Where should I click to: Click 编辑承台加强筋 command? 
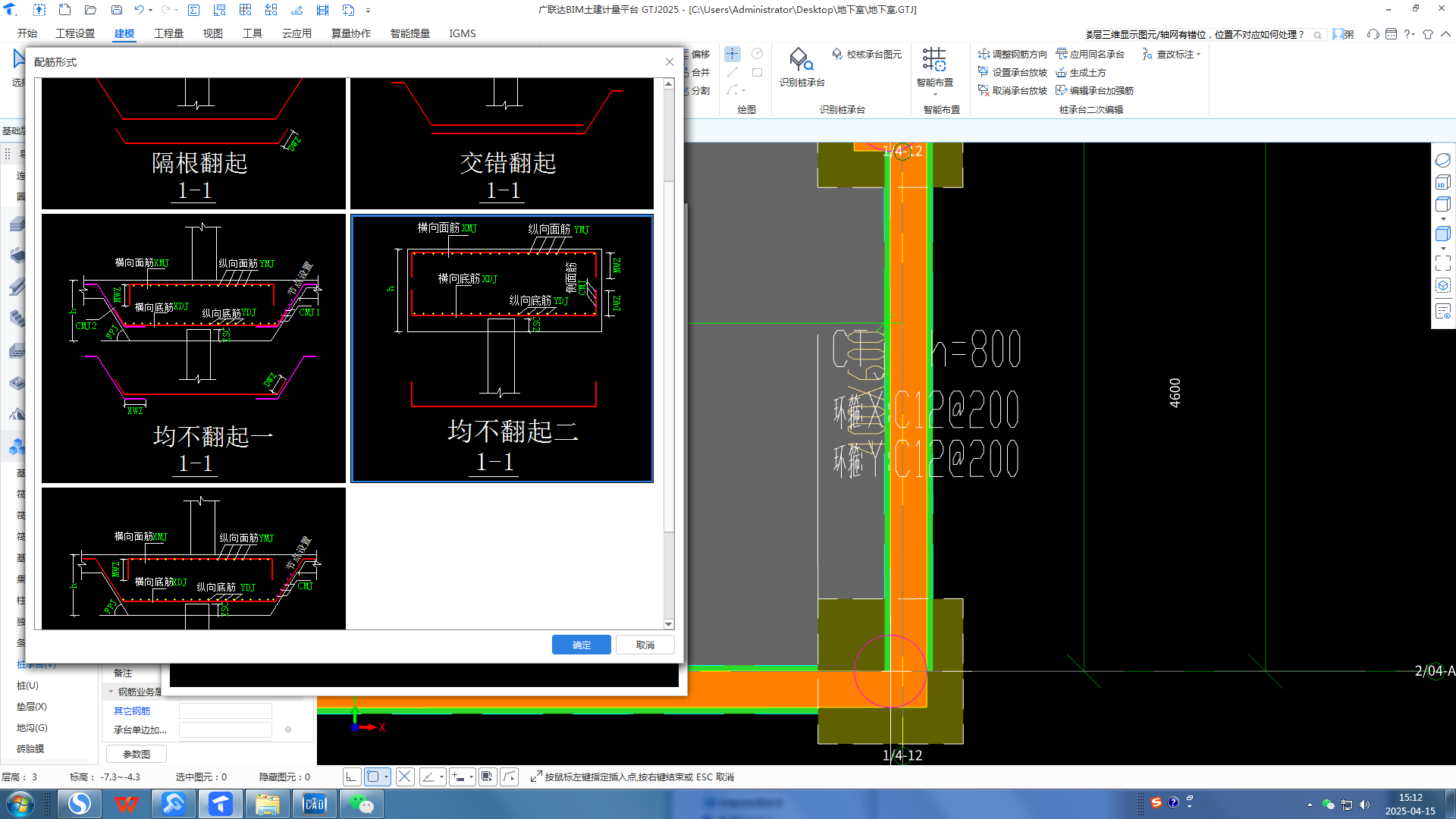[x=1095, y=90]
